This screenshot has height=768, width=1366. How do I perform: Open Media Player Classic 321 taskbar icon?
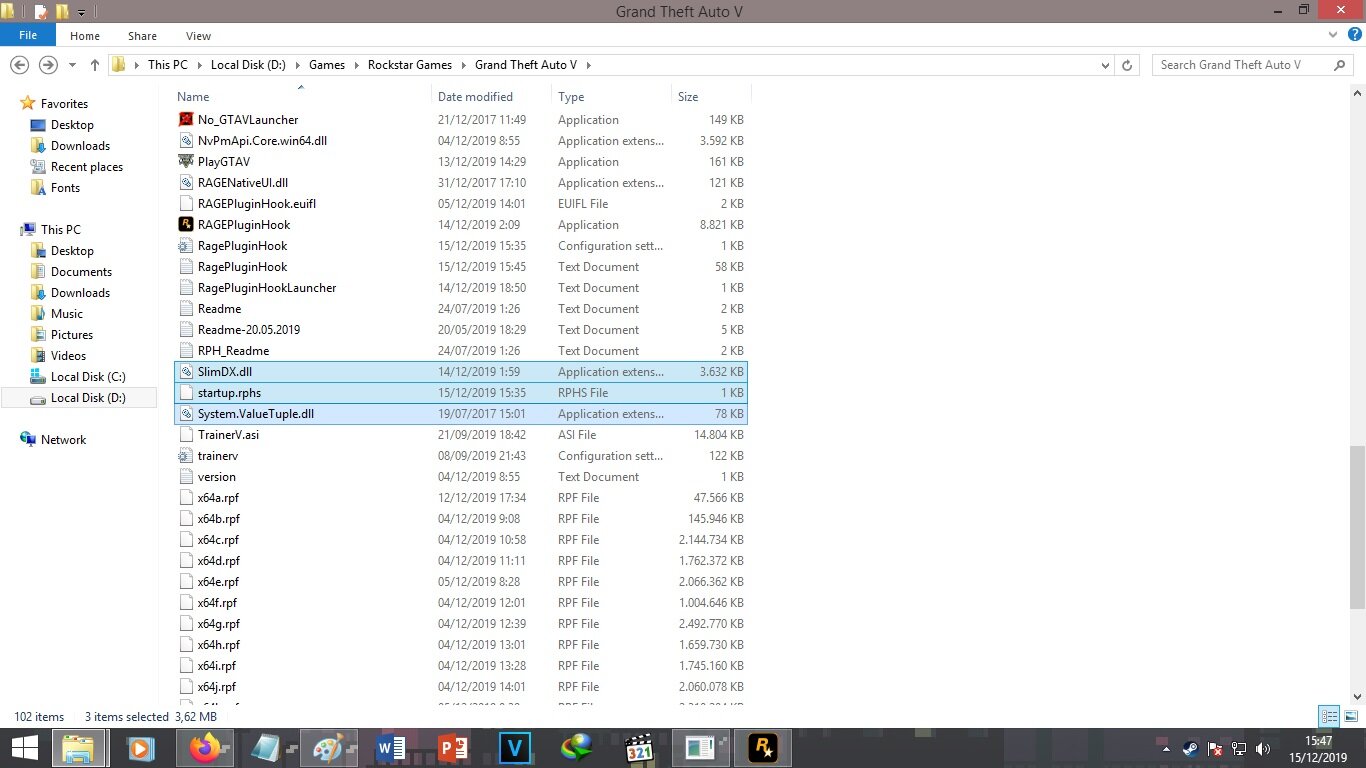[x=639, y=748]
